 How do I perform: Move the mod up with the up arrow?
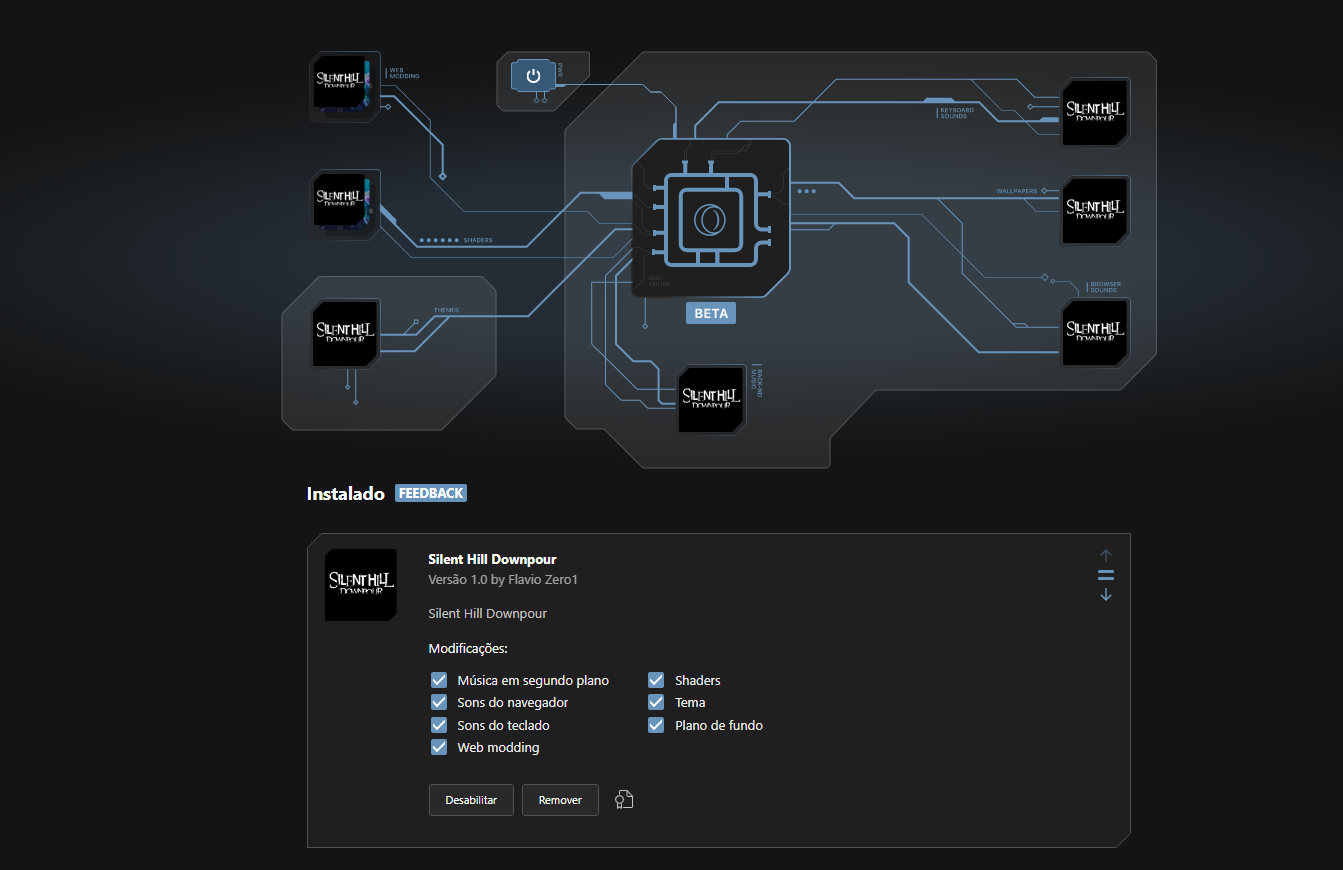(1106, 555)
